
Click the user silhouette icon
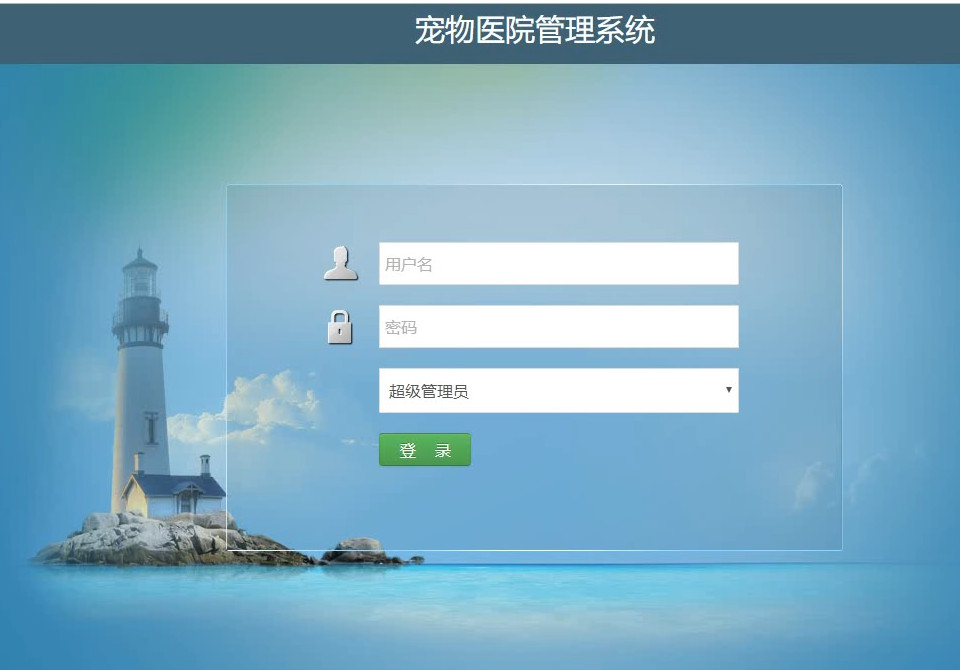(340, 263)
